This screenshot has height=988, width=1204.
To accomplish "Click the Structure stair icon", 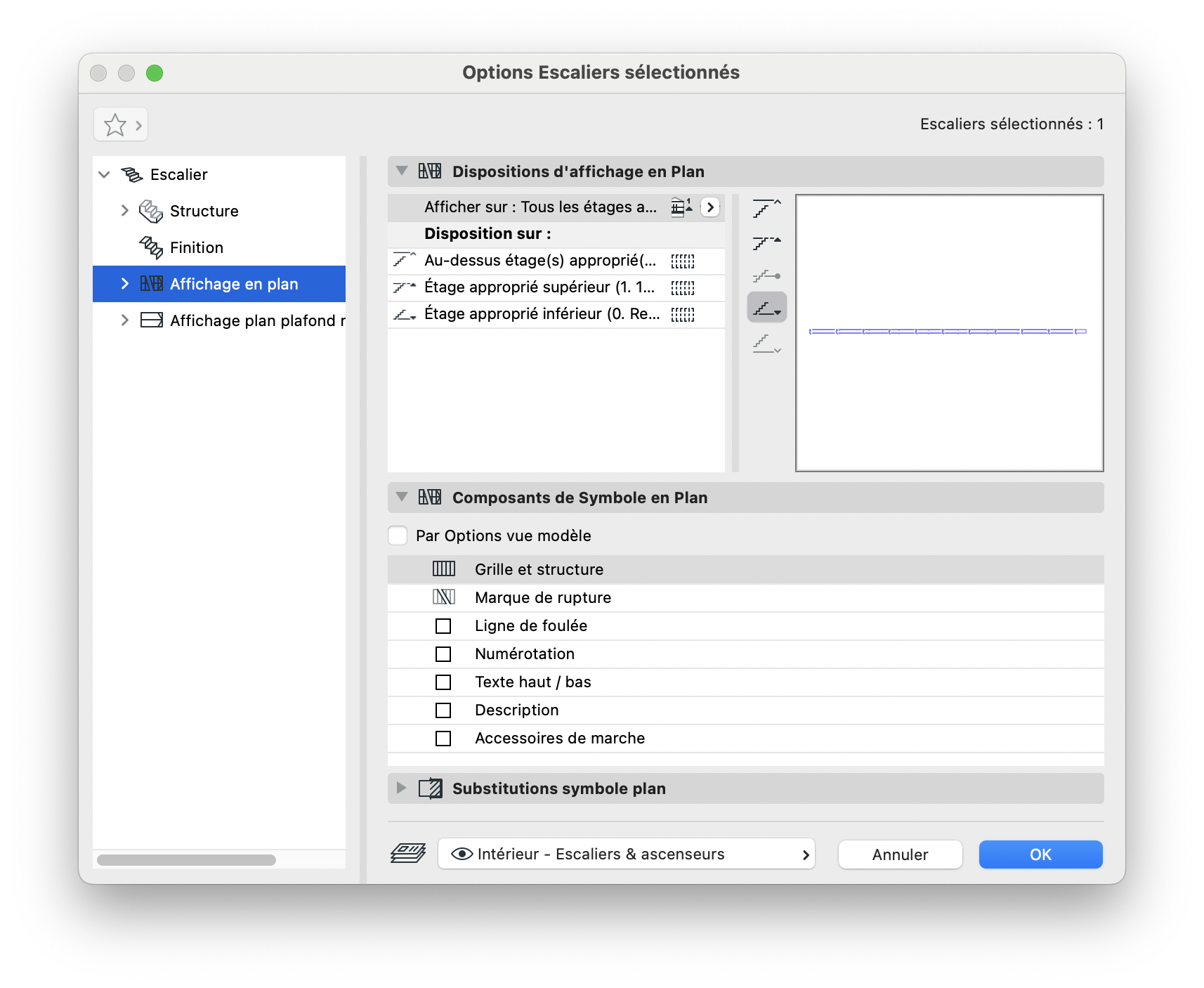I will [151, 211].
